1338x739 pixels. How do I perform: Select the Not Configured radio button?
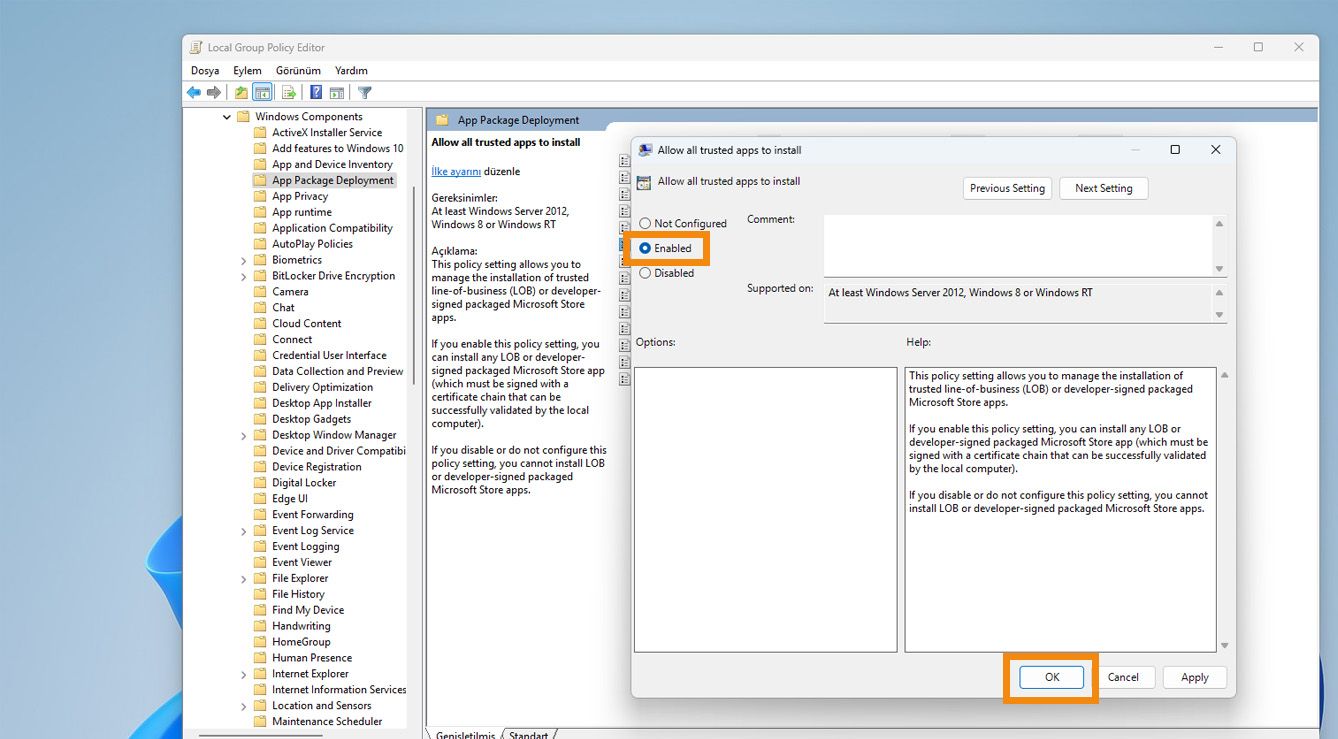coord(645,224)
